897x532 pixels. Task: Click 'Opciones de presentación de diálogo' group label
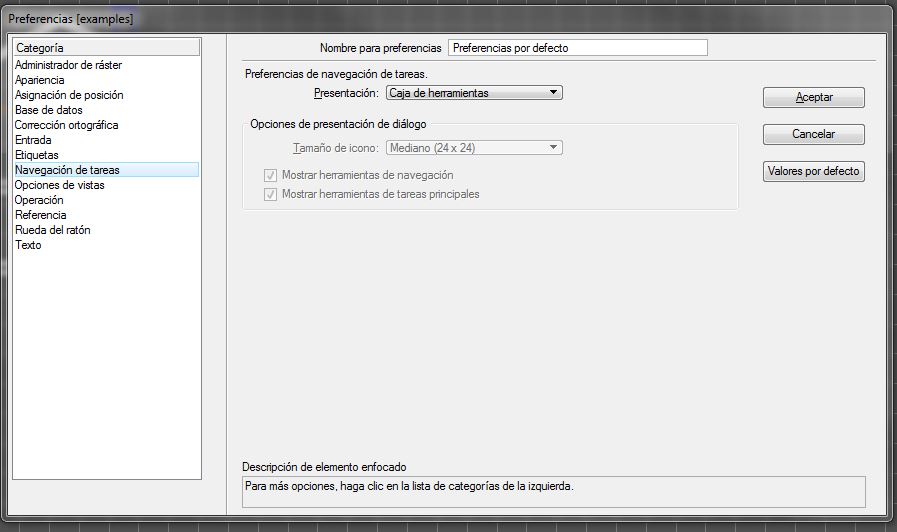(338, 124)
